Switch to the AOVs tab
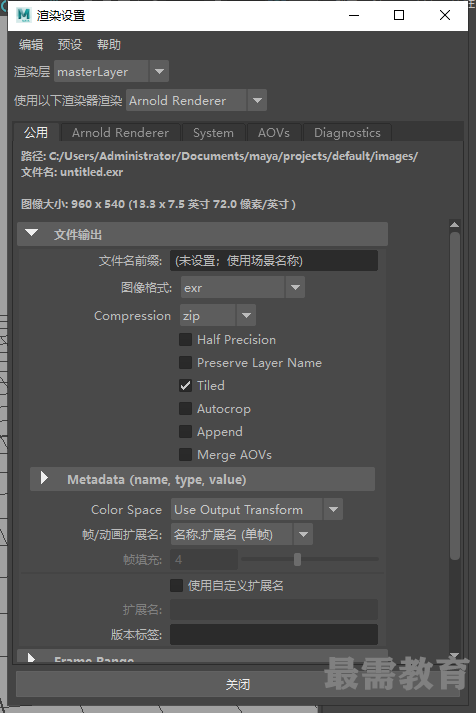476x713 pixels. click(x=274, y=132)
